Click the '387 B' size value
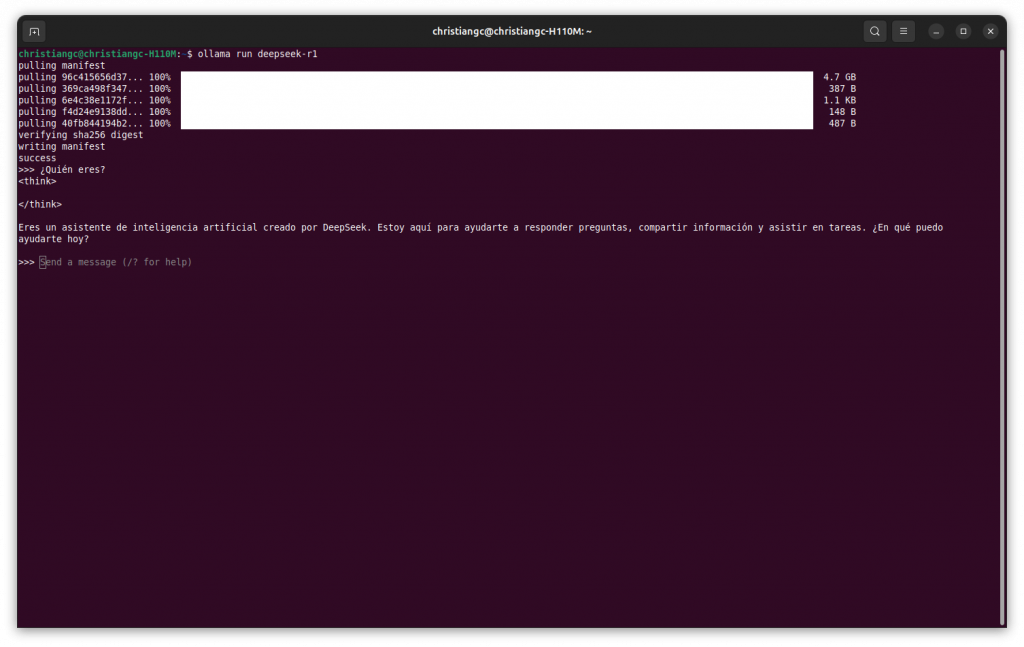Screen dimensions: 1024x647 point(842,89)
